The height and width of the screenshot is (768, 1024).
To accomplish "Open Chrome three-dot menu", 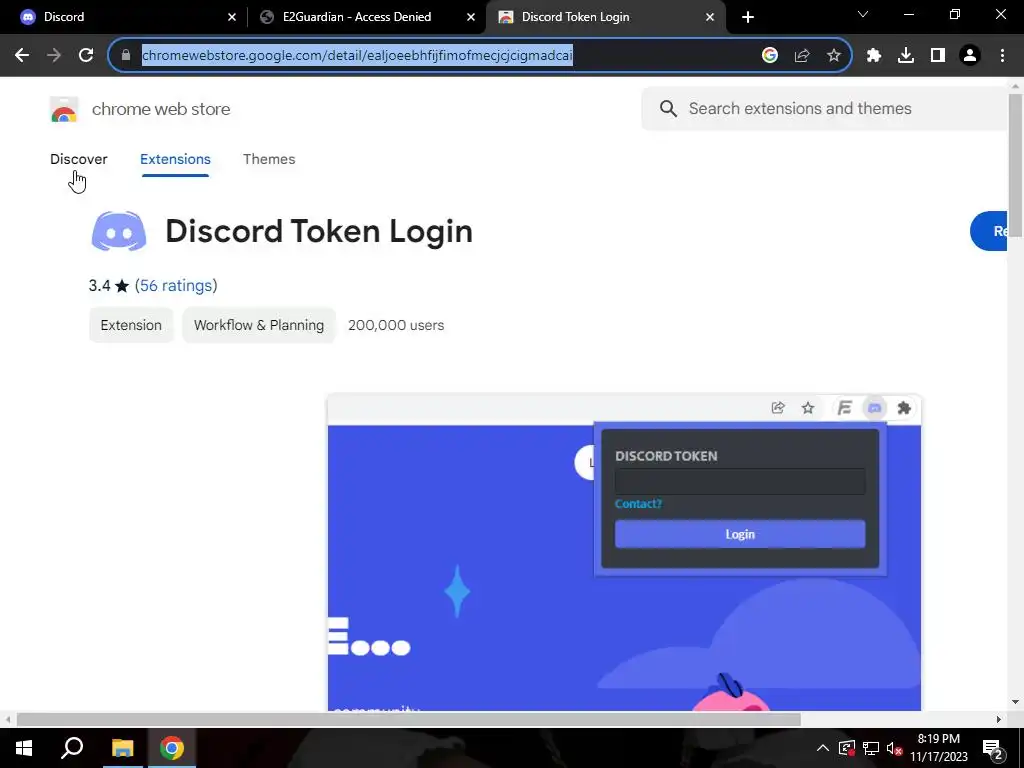I will [1002, 56].
